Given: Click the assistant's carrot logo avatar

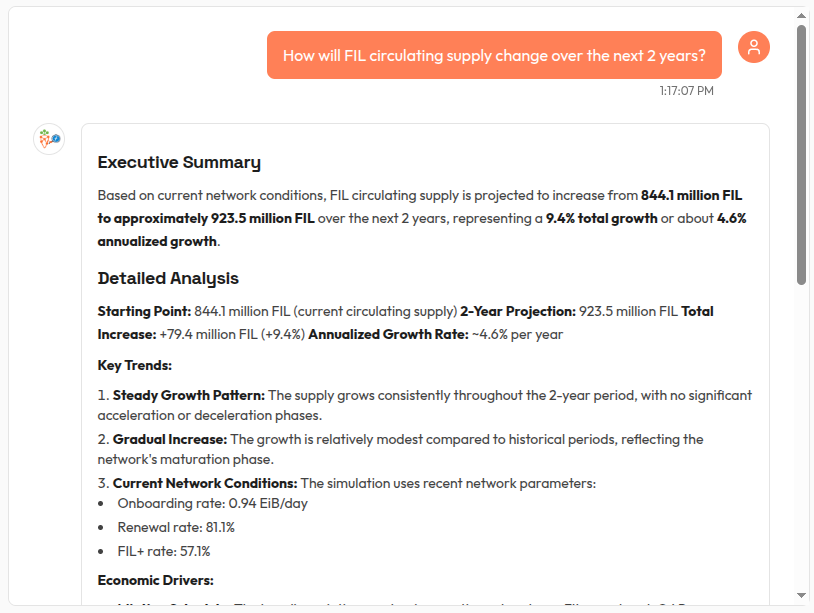Looking at the screenshot, I should (48, 139).
